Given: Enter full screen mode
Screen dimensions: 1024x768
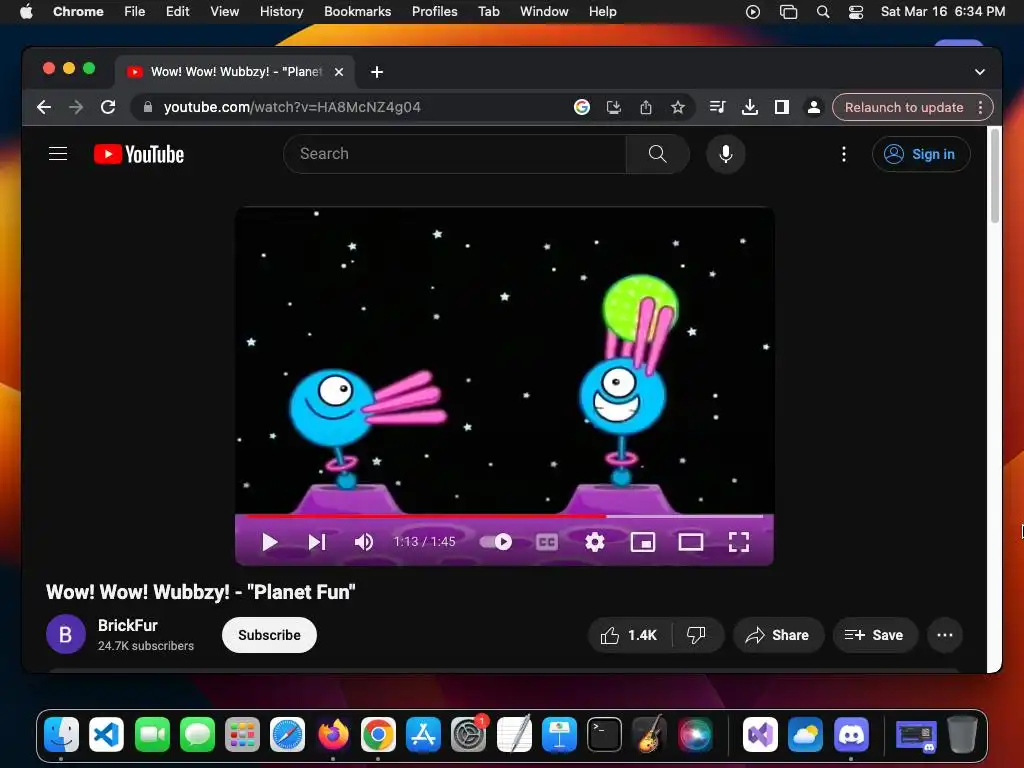Looking at the screenshot, I should pos(739,542).
